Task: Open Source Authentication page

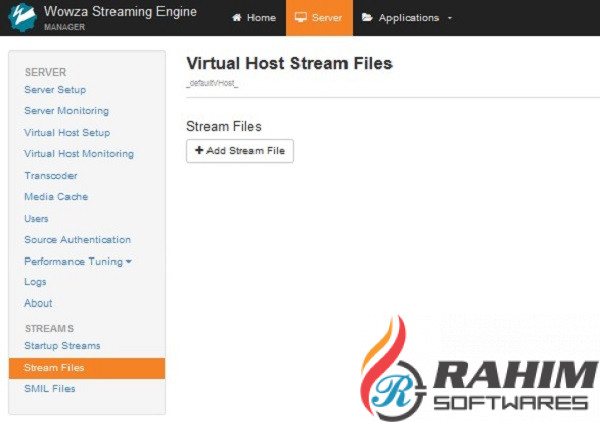Action: (77, 240)
